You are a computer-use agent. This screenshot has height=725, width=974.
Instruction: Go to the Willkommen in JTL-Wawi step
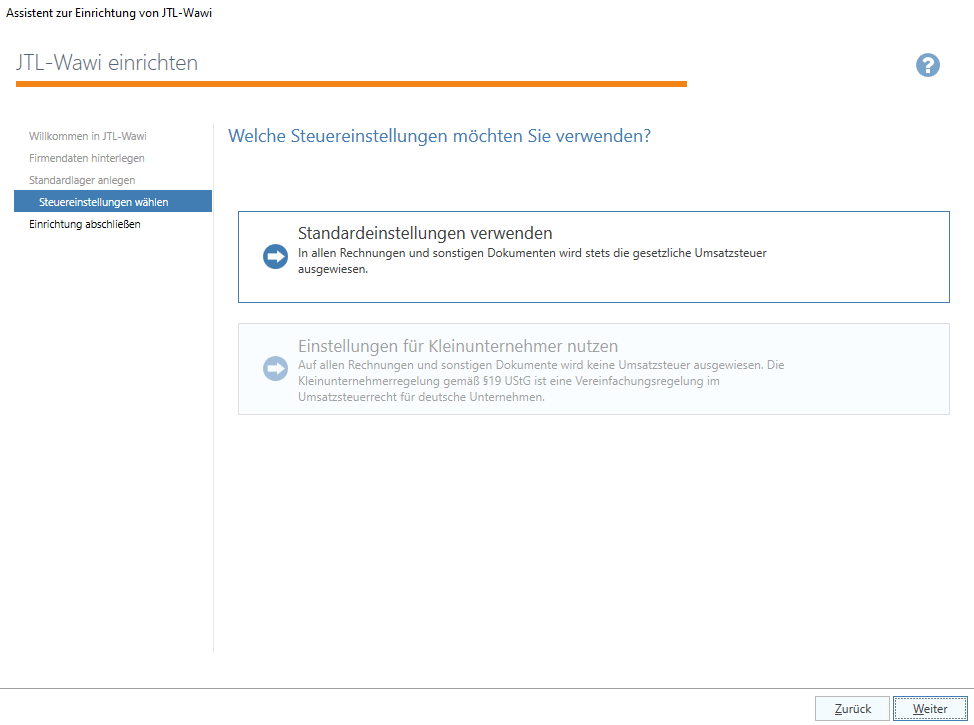coord(88,136)
